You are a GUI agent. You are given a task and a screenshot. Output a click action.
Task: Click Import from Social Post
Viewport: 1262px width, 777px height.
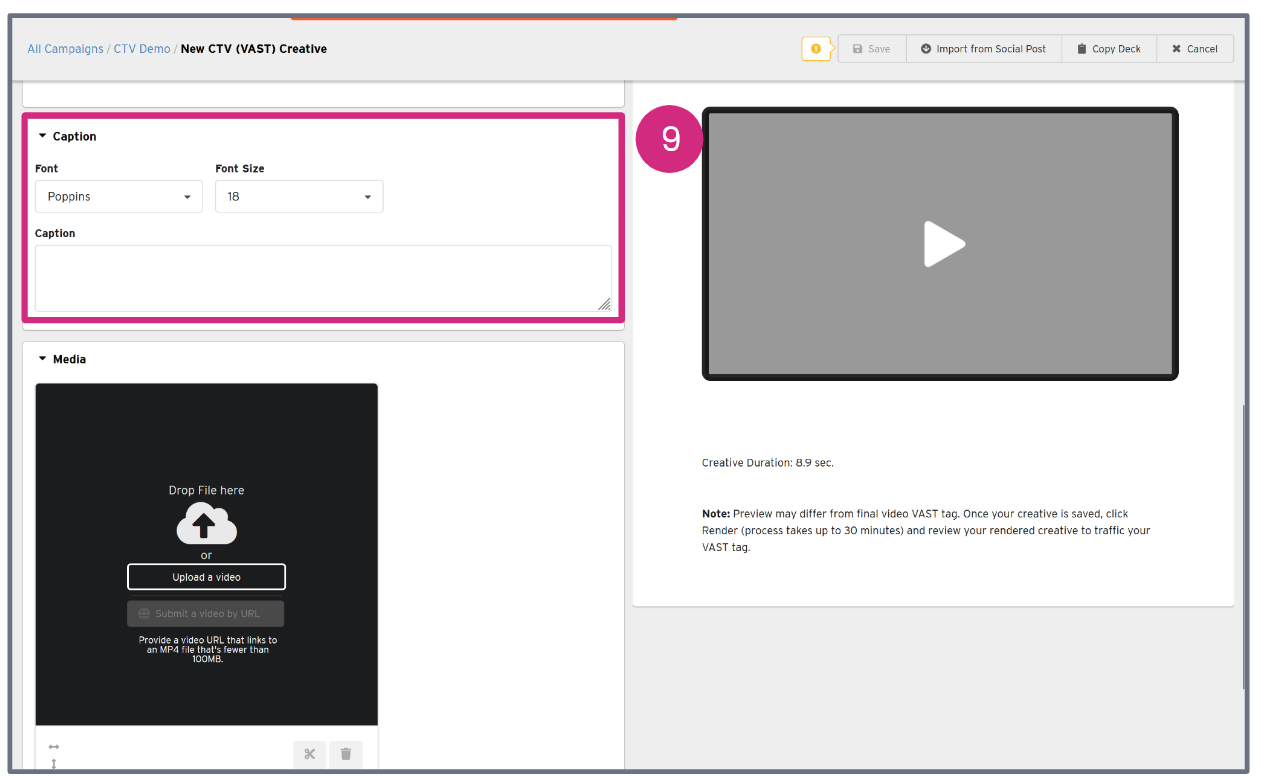[983, 49]
